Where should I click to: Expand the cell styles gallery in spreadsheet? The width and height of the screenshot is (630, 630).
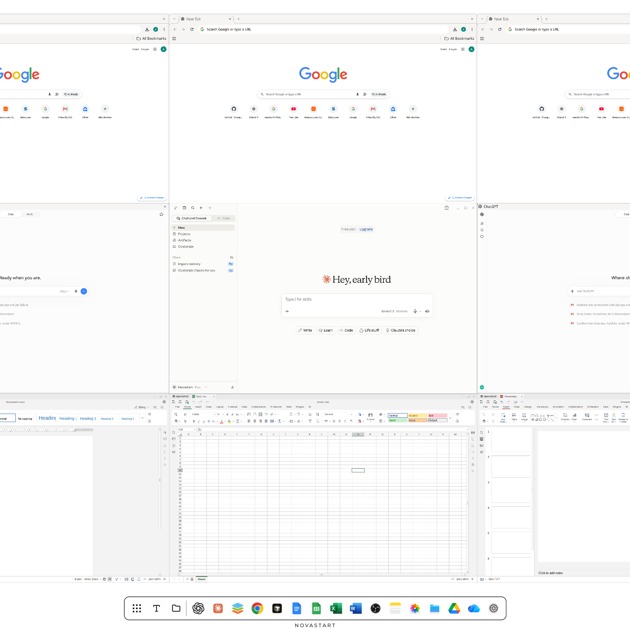[450, 418]
